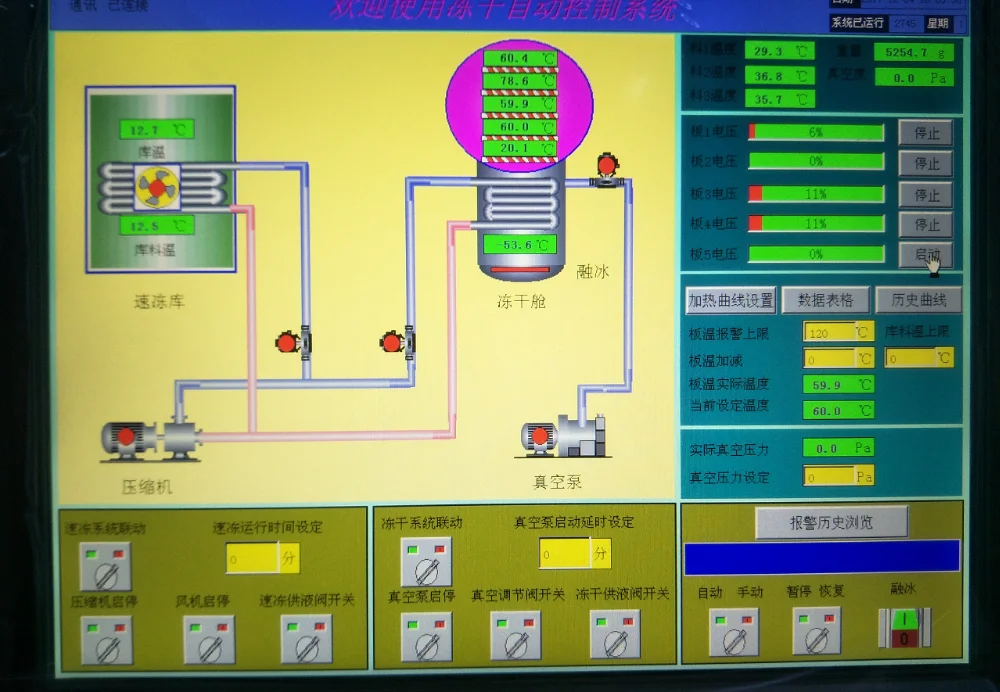Click the 板5电压 0% bar
The image size is (1000, 692).
click(x=816, y=254)
